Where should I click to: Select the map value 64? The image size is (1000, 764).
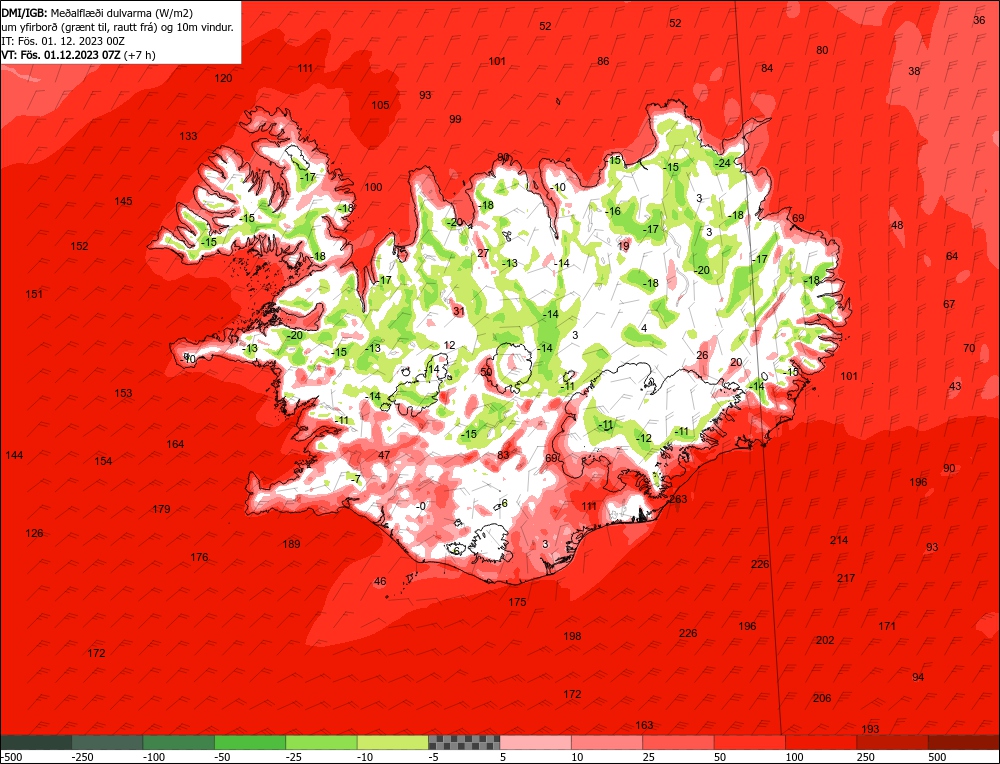pos(952,256)
